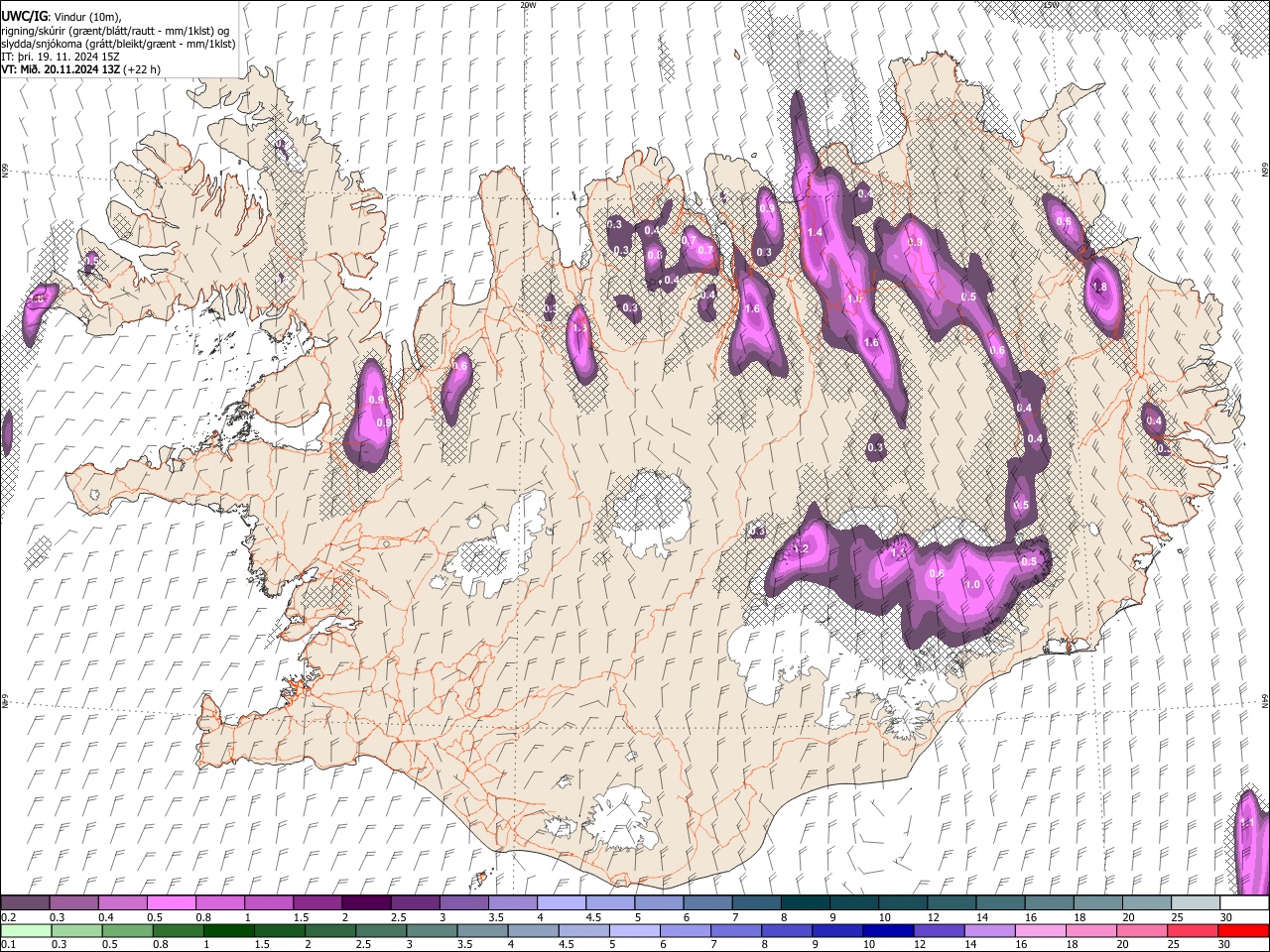Click the violet 12 swatch in lower legend row
Image resolution: width=1270 pixels, height=952 pixels.
tap(939, 931)
